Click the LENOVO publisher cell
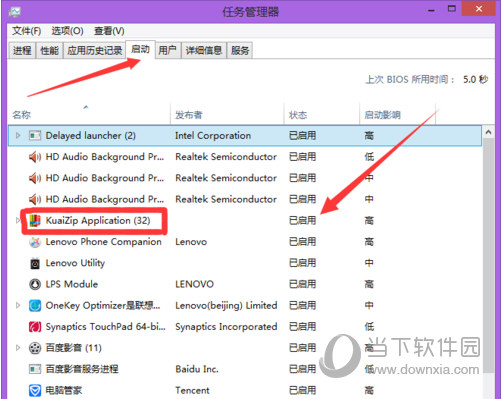The image size is (504, 399). [x=195, y=284]
